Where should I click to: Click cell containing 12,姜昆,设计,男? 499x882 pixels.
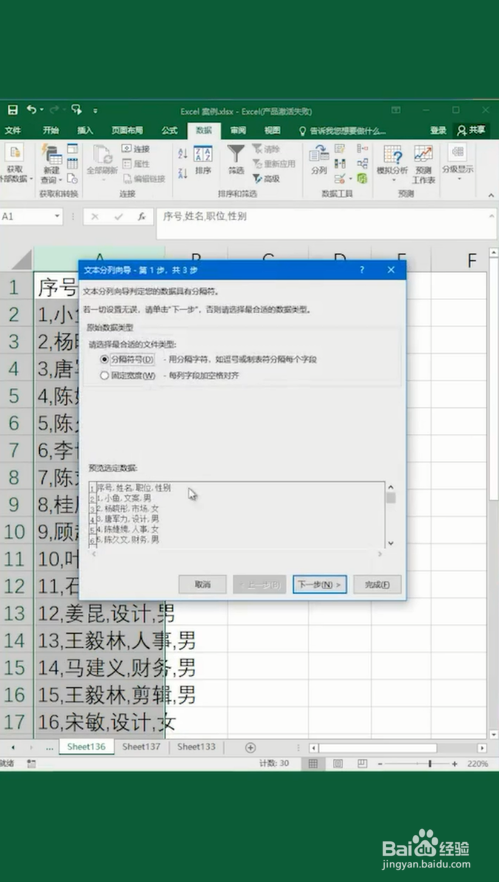[99, 613]
